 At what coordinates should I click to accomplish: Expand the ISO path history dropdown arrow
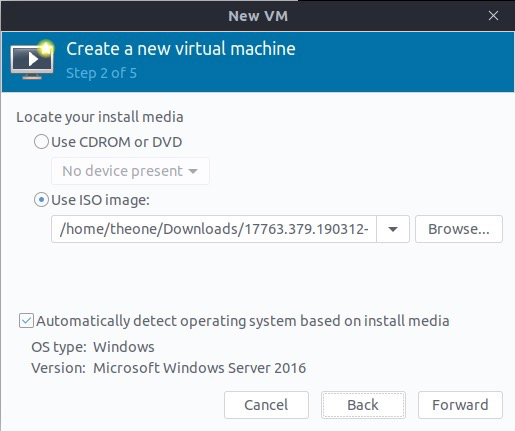tap(393, 229)
